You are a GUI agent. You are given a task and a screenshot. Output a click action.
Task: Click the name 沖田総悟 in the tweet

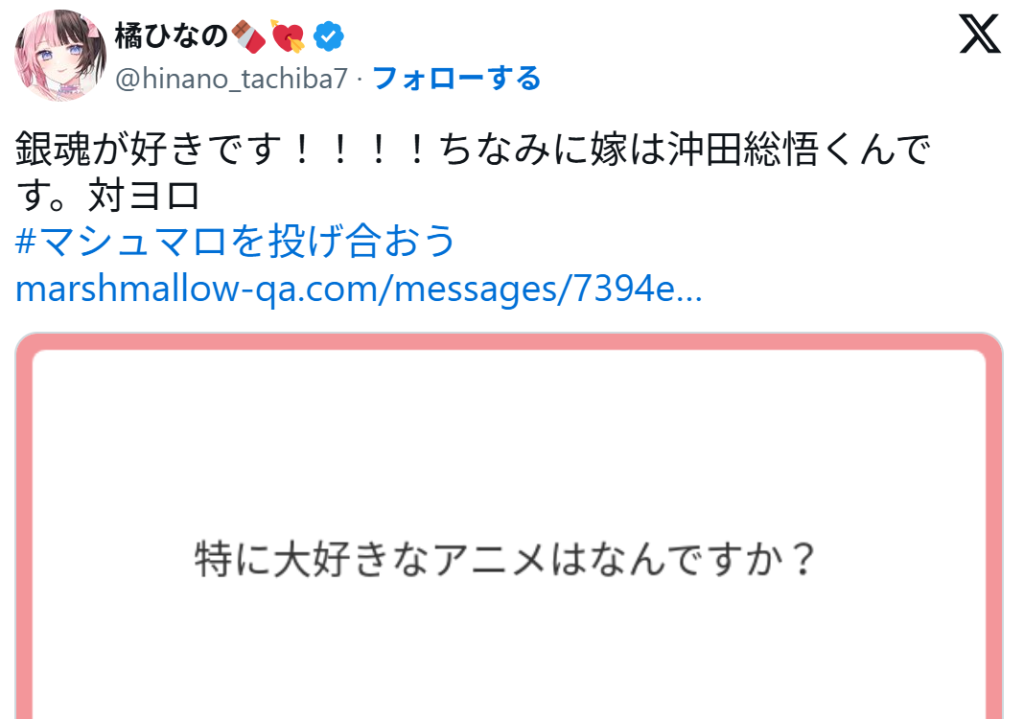click(x=744, y=149)
